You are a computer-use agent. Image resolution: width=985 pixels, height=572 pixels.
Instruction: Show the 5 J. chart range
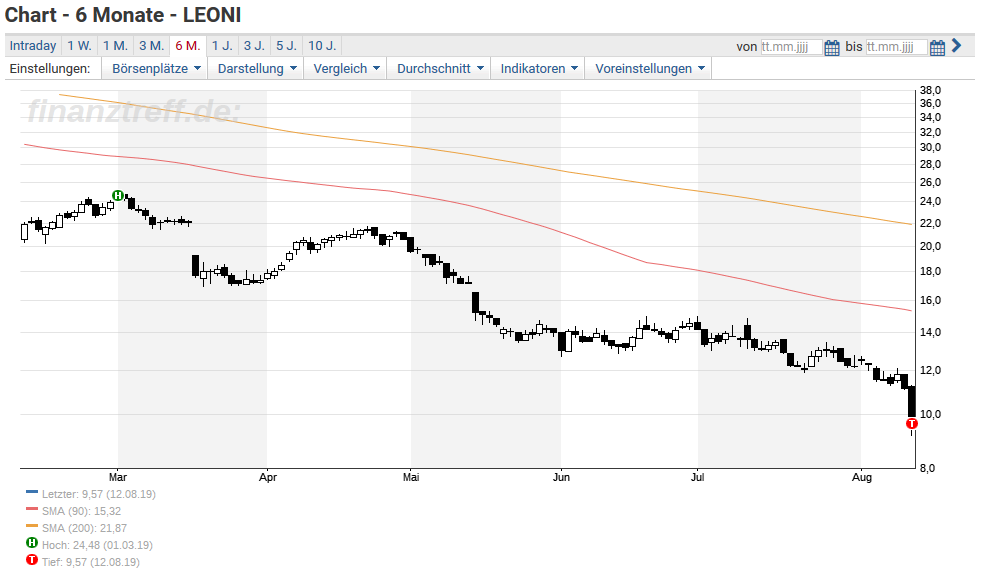coord(286,46)
